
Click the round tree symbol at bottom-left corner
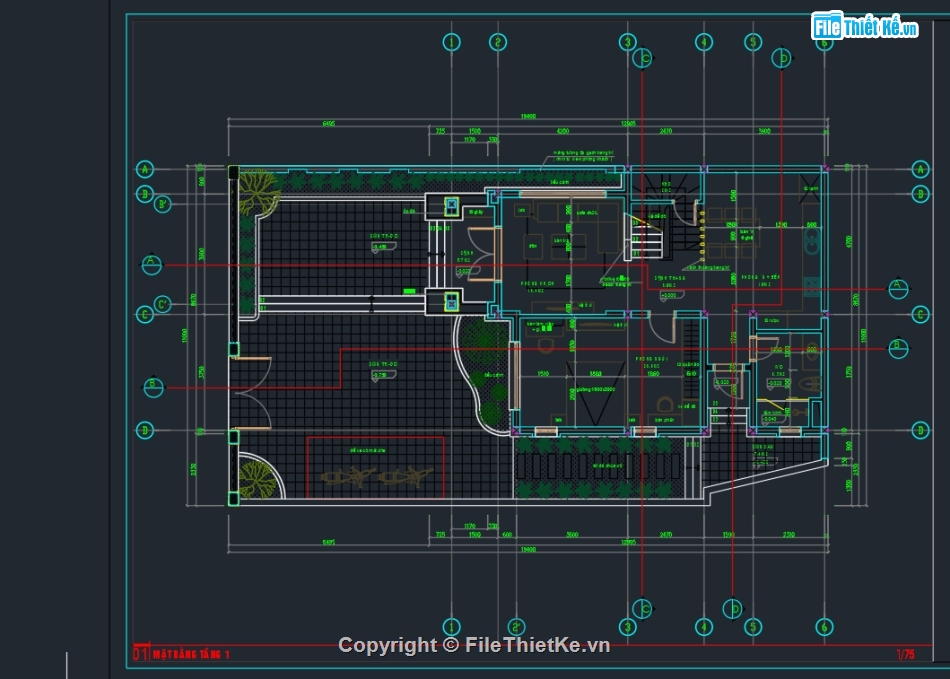[x=258, y=480]
